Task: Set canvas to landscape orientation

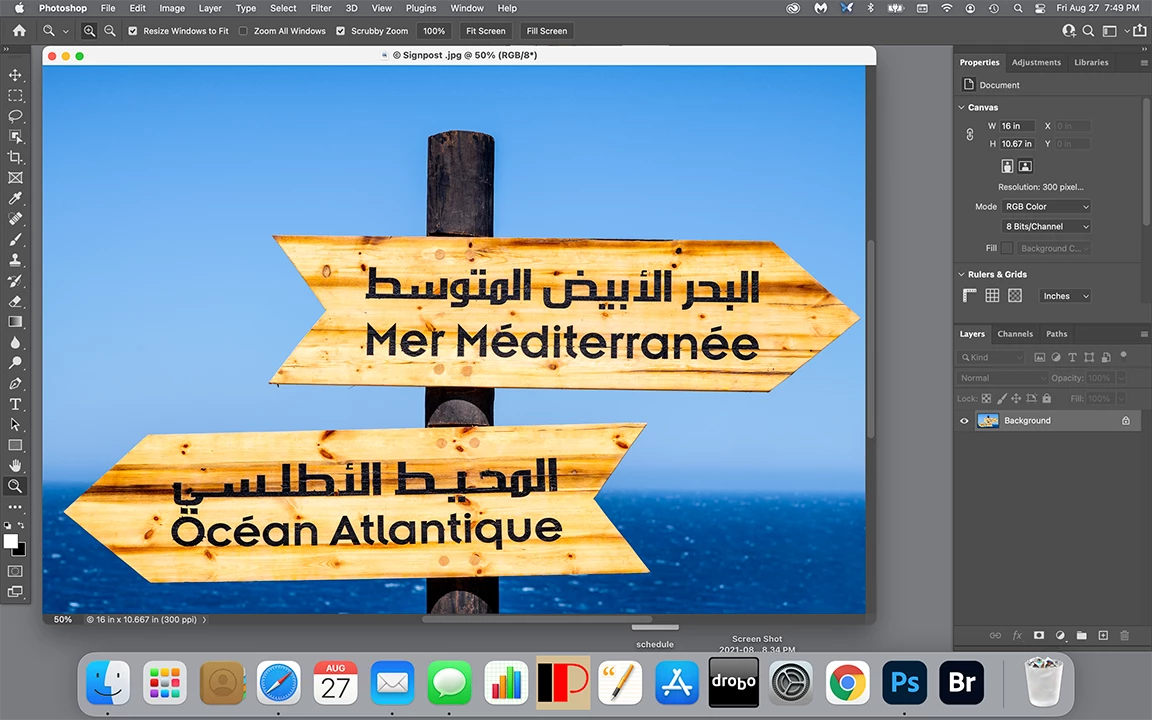Action: pyautogui.click(x=1026, y=166)
